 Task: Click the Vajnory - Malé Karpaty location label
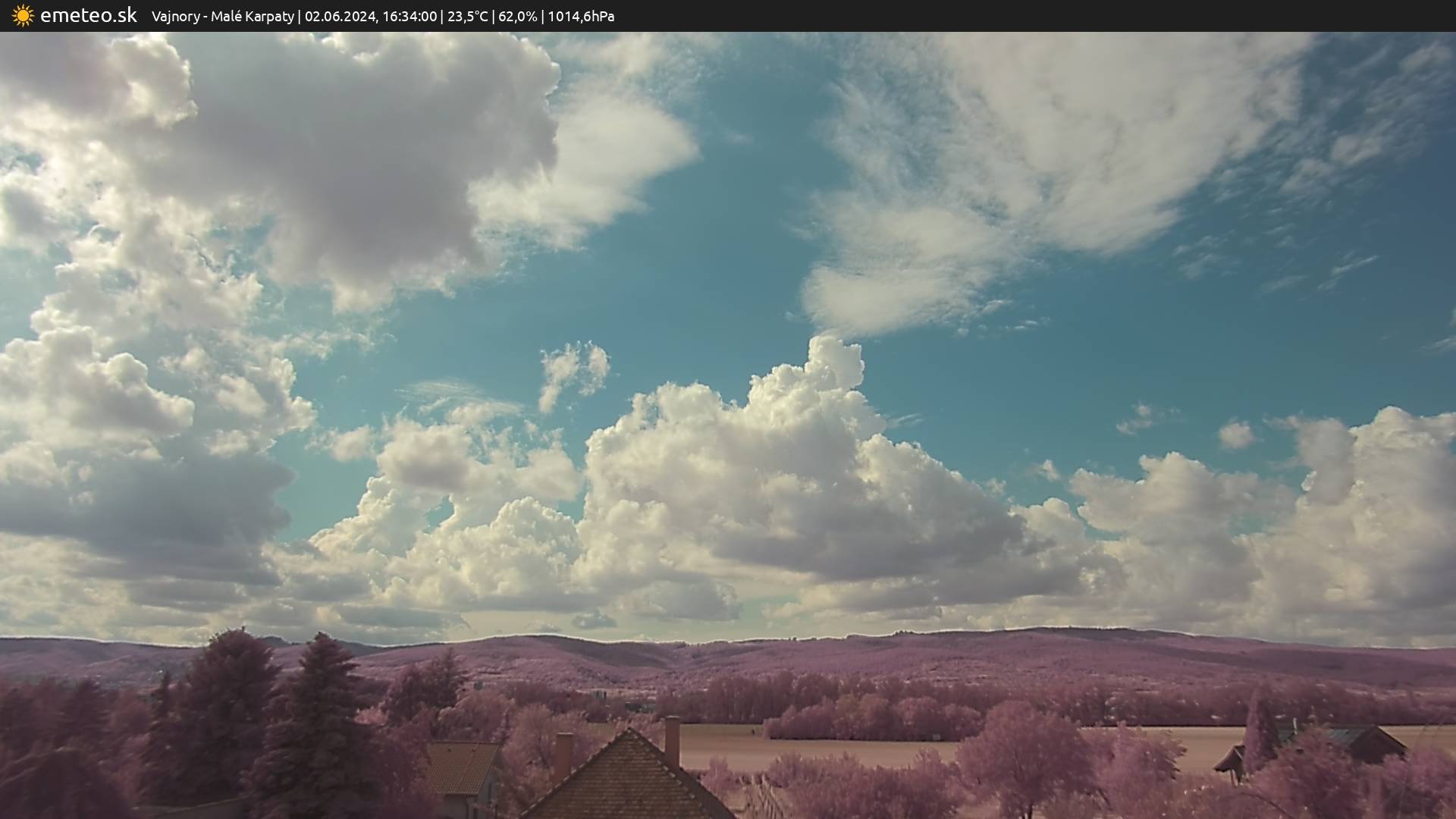click(x=222, y=16)
